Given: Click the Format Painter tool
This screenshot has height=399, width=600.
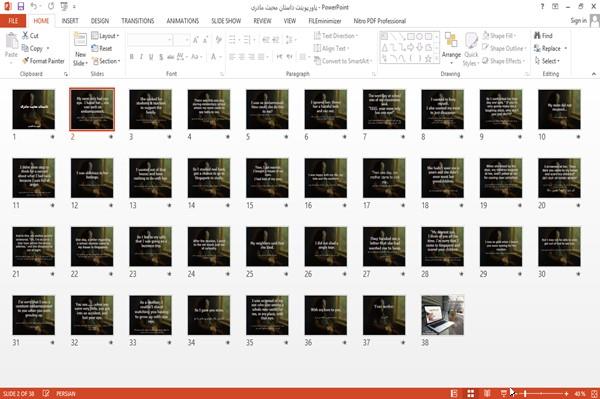Looking at the screenshot, I should tap(43, 61).
